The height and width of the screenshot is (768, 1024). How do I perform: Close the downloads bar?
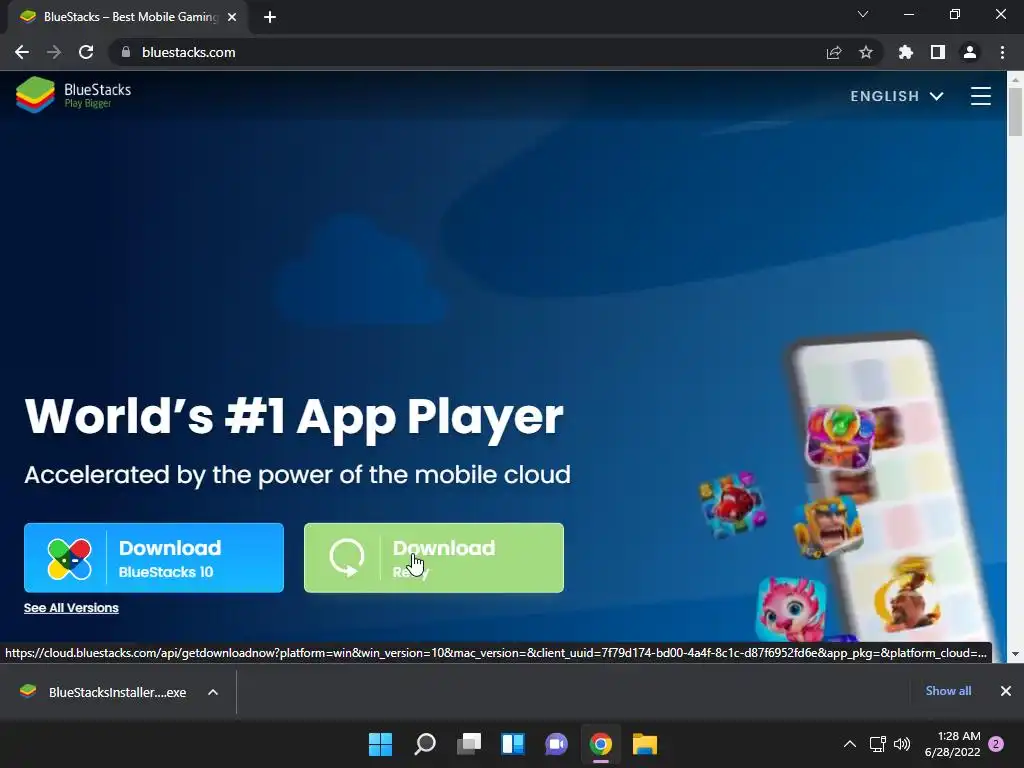pyautogui.click(x=1006, y=691)
